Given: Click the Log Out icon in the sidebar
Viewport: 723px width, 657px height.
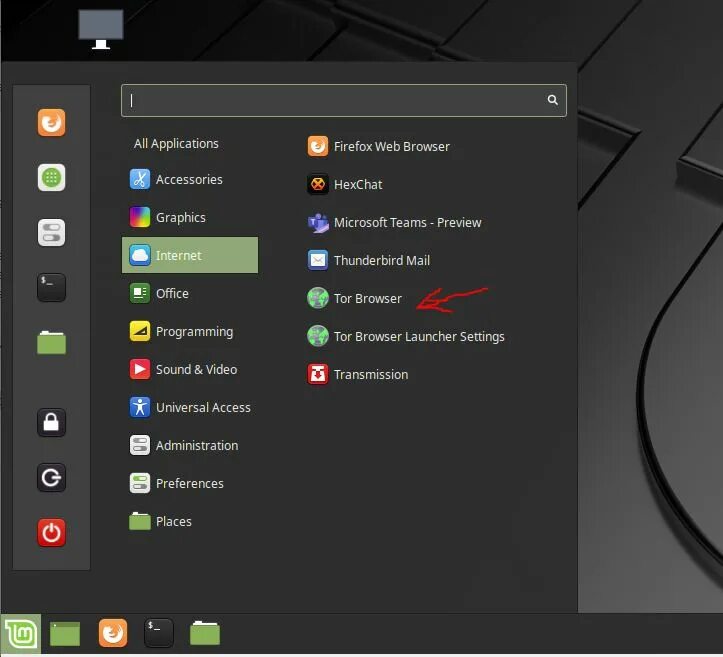Looking at the screenshot, I should (51, 477).
